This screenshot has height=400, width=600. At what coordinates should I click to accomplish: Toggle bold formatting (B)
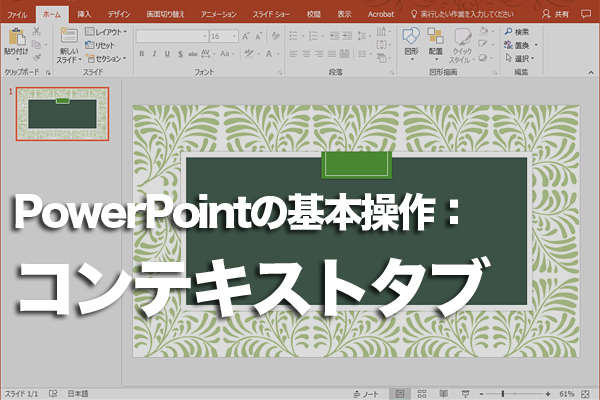click(141, 55)
